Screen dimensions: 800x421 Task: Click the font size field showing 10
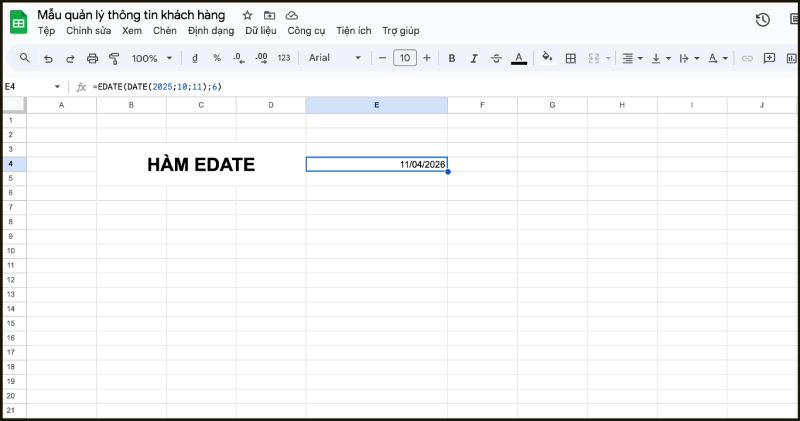point(405,58)
